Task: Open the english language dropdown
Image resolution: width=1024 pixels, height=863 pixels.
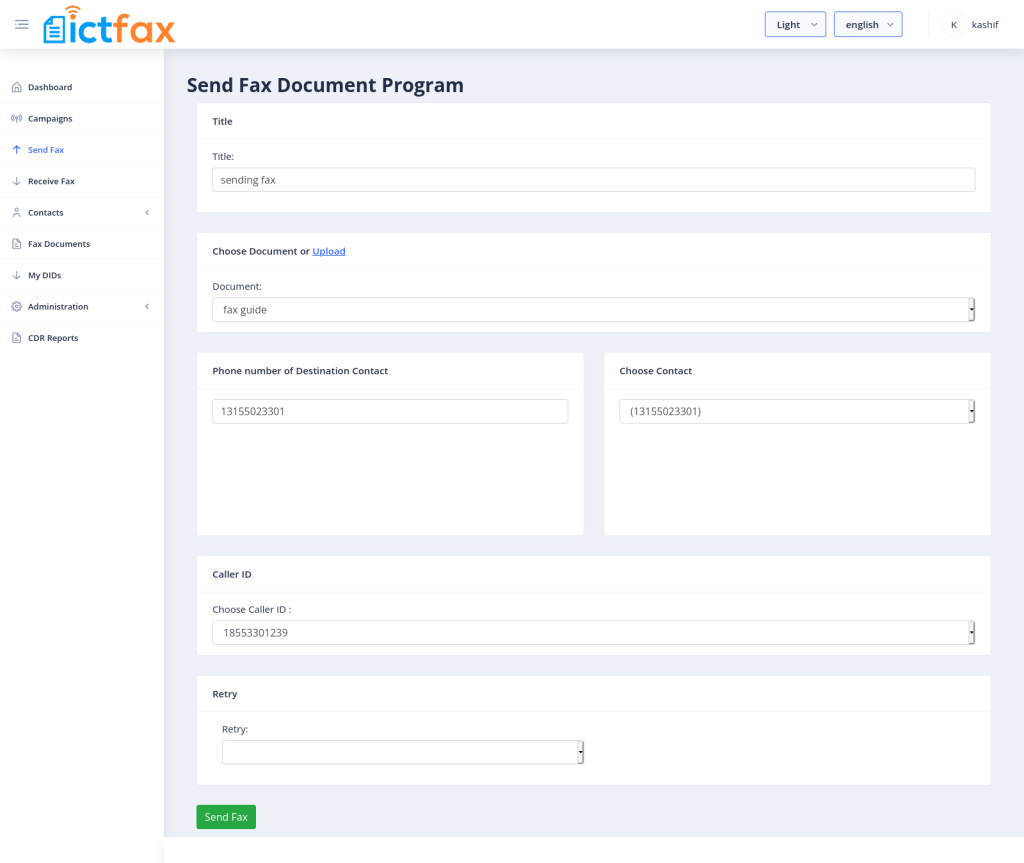Action: point(868,24)
